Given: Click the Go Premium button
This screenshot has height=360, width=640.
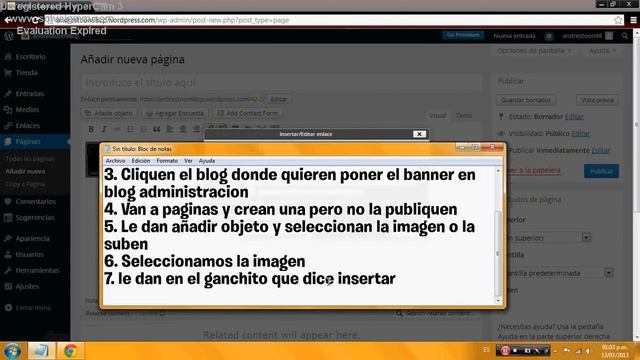Looking at the screenshot, I should click(463, 36).
